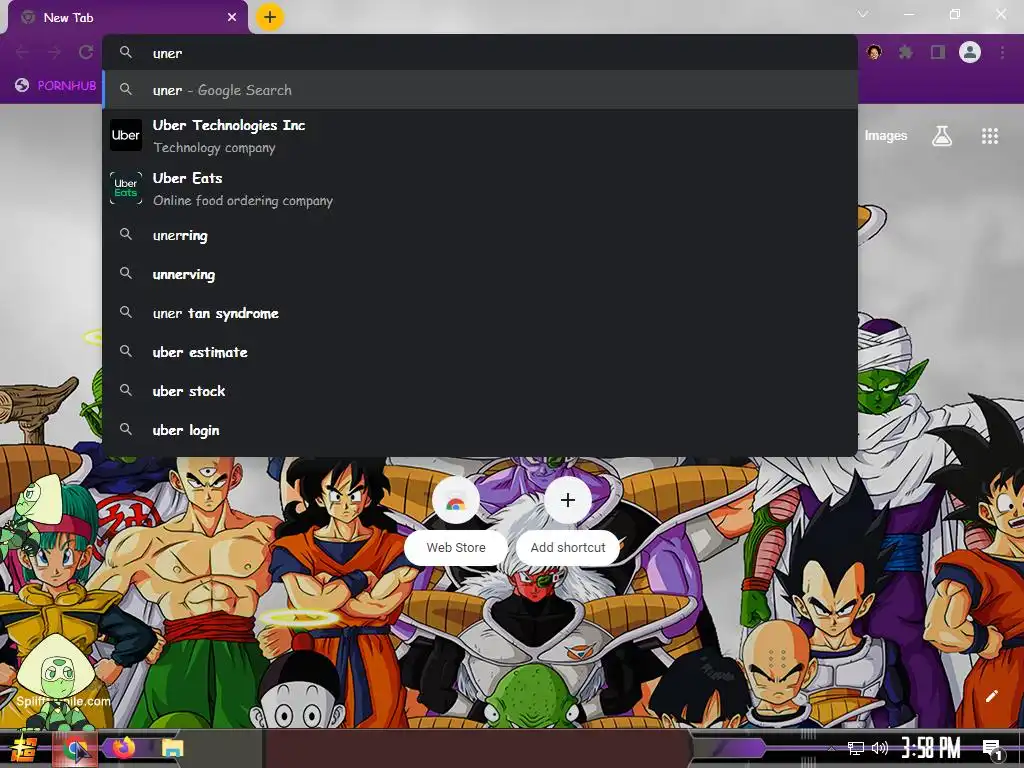Choose the 'uber estimate' suggestion
1024x768 pixels.
tap(480, 352)
